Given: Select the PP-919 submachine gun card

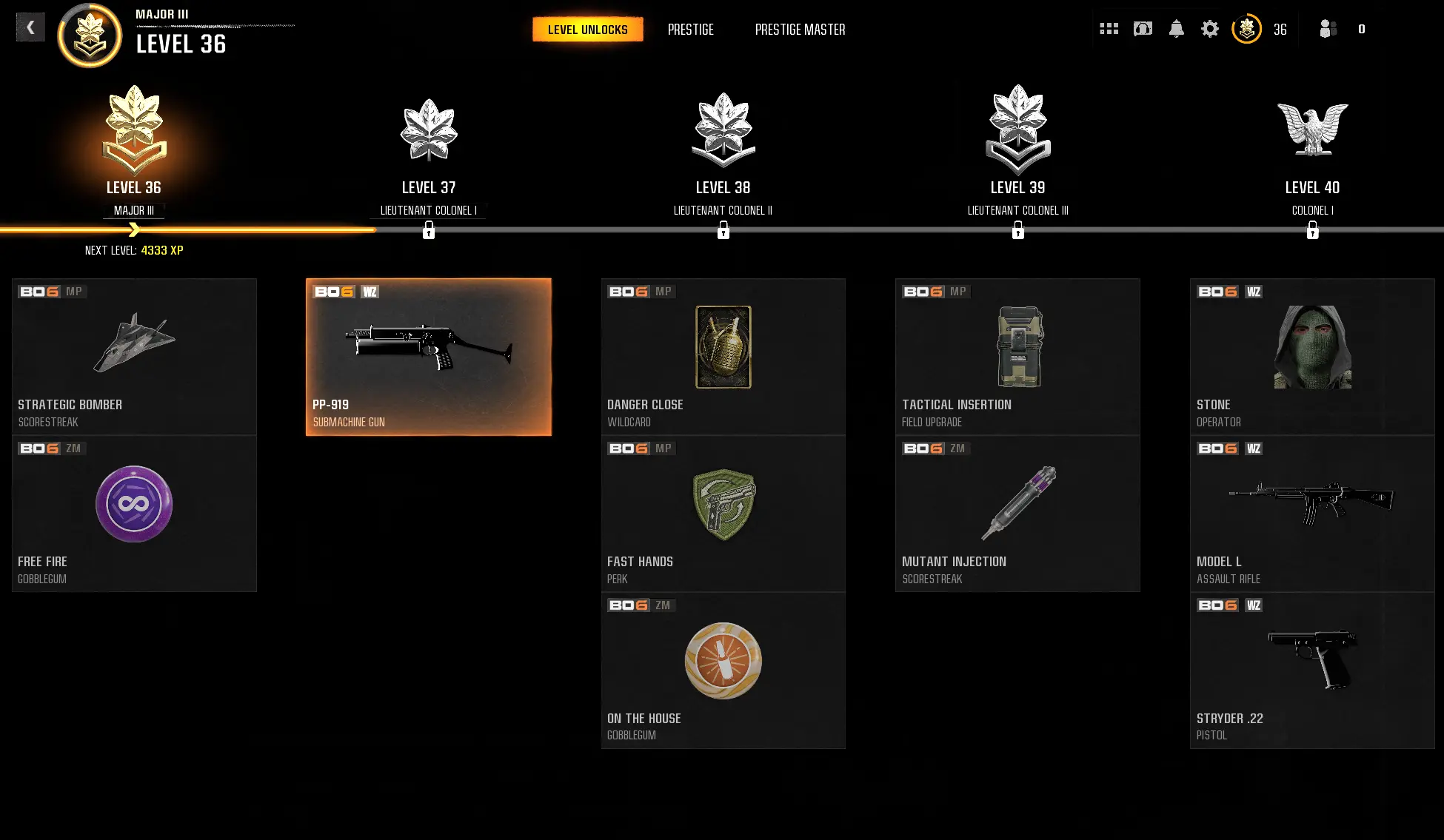Looking at the screenshot, I should 429,357.
